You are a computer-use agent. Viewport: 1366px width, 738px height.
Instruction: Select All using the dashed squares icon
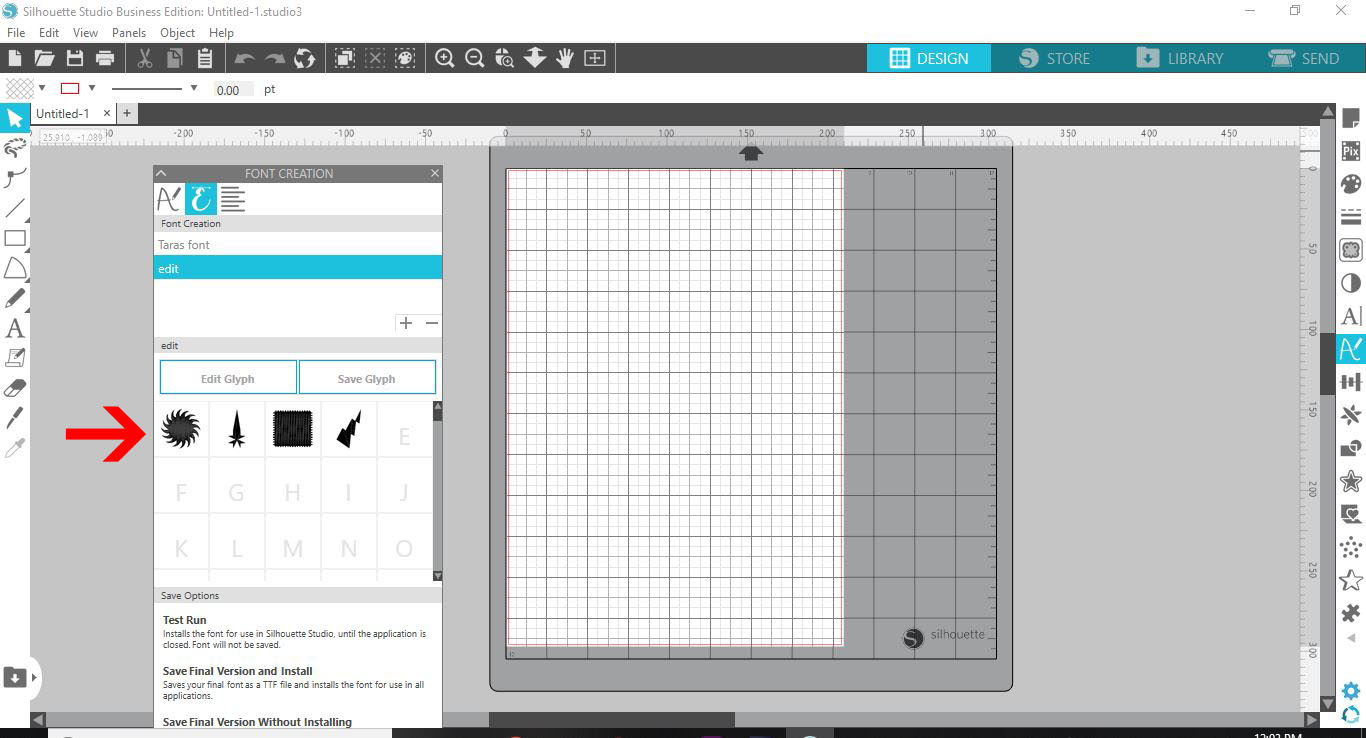pyautogui.click(x=345, y=58)
